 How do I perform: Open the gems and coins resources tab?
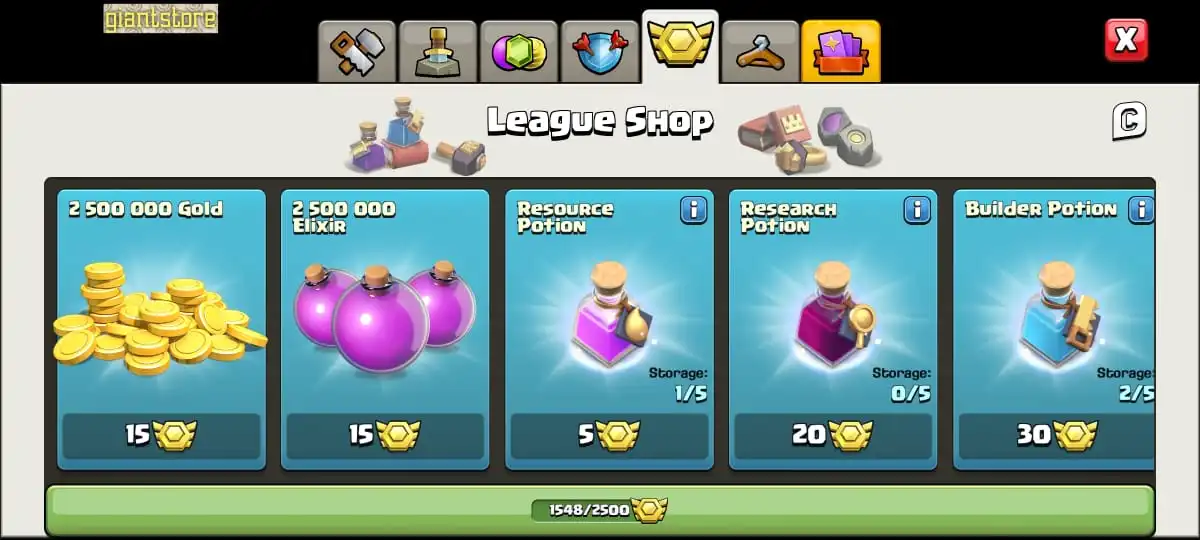519,51
